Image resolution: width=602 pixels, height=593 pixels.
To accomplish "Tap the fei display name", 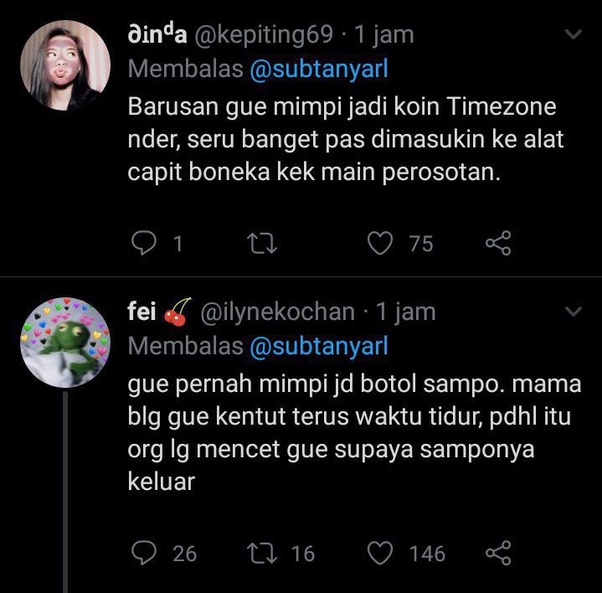I will 141,312.
